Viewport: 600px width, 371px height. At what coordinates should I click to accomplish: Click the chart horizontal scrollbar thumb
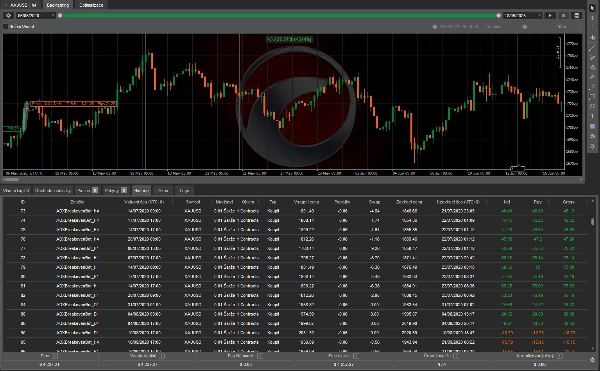[x=11, y=179]
